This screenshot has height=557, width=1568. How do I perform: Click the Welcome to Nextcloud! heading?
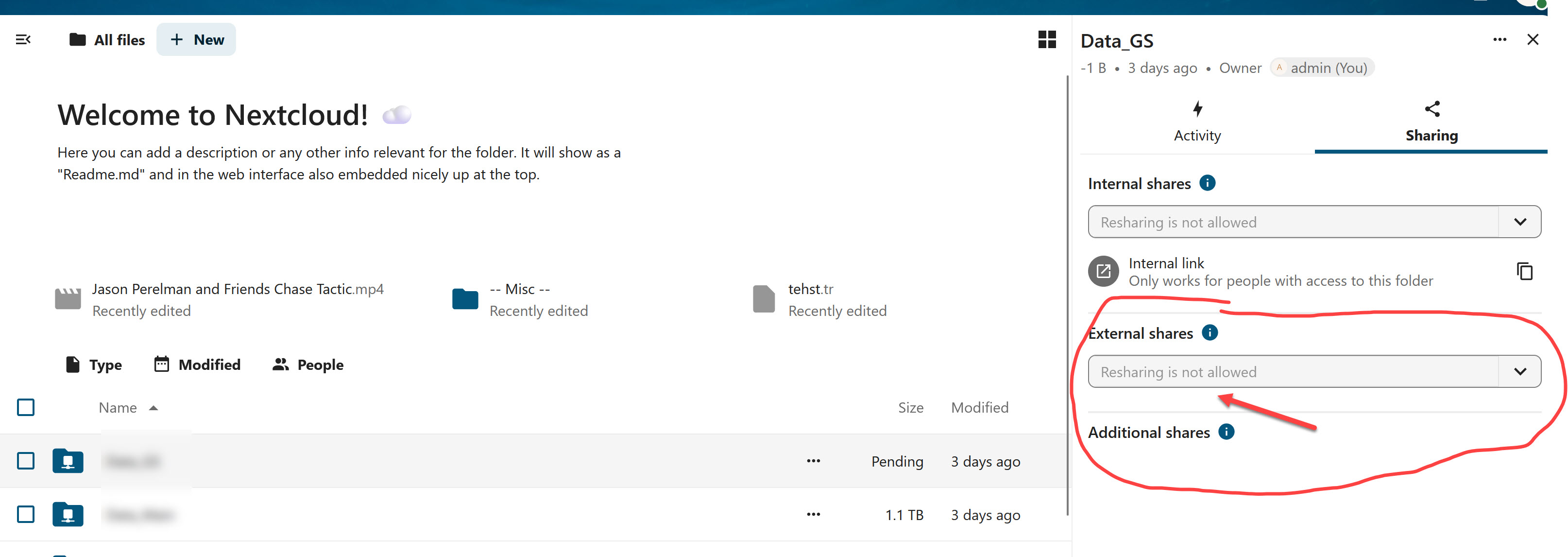[x=212, y=115]
